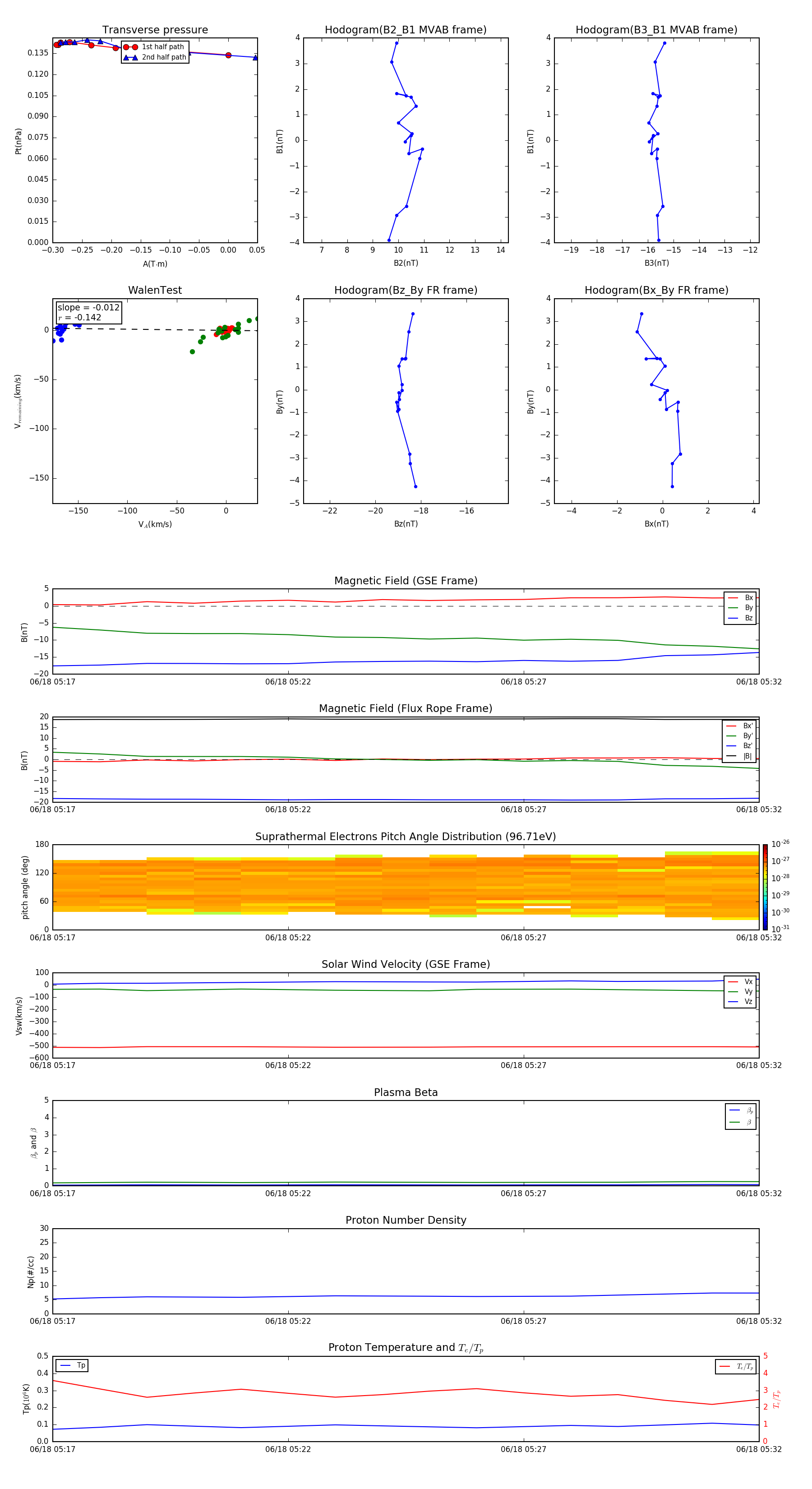The image size is (812, 1489).
Task: Click the |B| legend entry in flux rope panel
Action: [740, 756]
